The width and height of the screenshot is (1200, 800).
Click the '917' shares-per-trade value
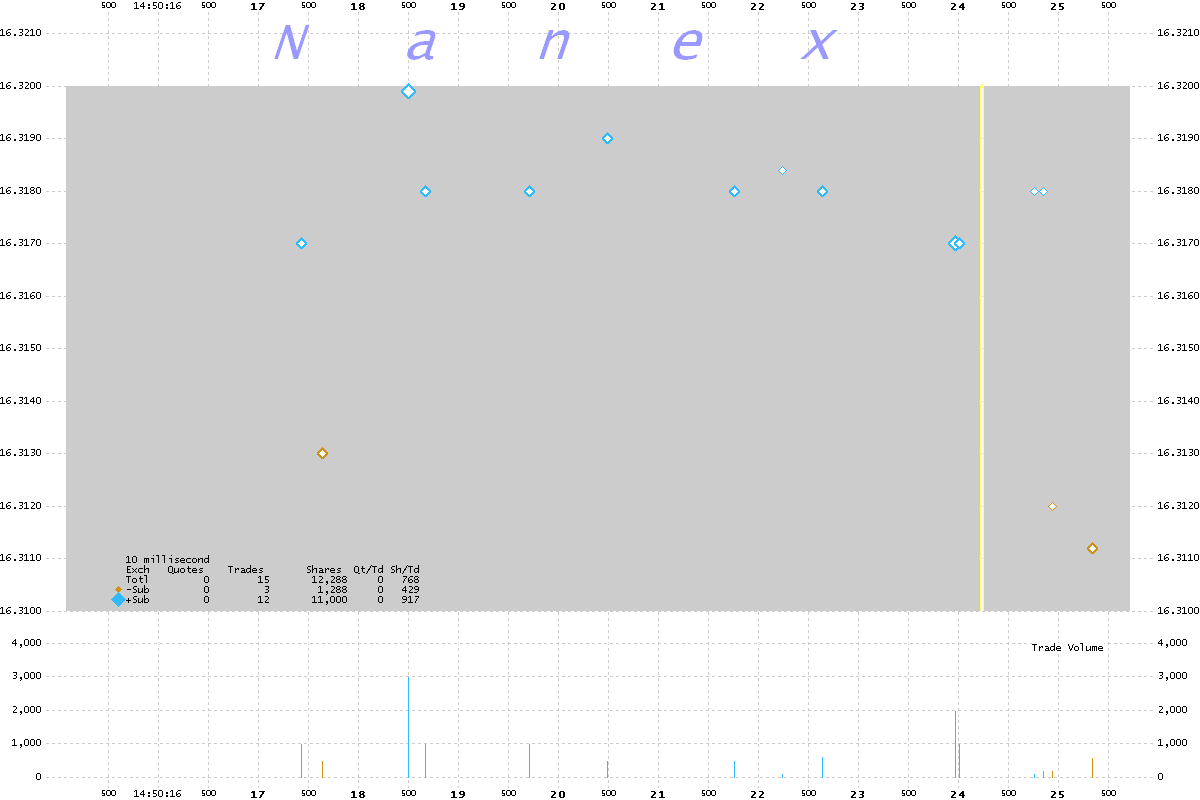click(x=410, y=599)
